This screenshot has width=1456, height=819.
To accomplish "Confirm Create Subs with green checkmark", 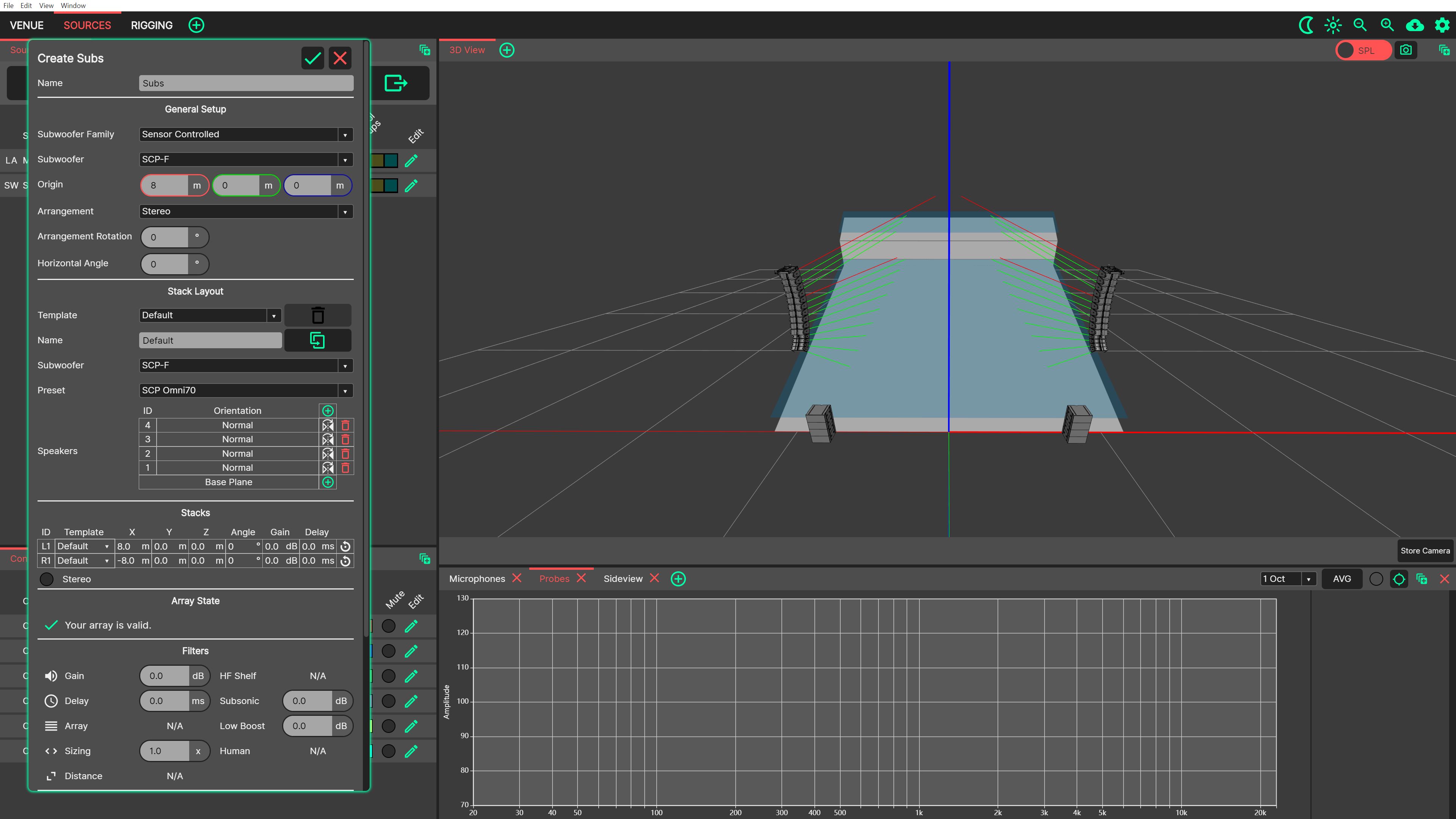I will 312,58.
